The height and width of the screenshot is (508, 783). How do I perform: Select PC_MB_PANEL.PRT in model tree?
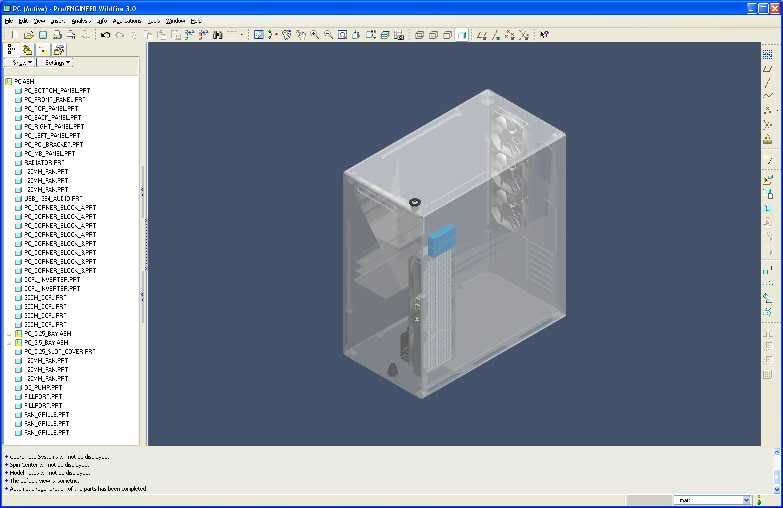(45, 153)
